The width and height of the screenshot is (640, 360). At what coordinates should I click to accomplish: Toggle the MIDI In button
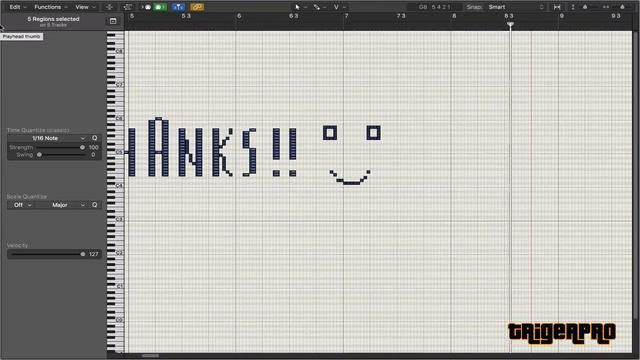pos(147,7)
